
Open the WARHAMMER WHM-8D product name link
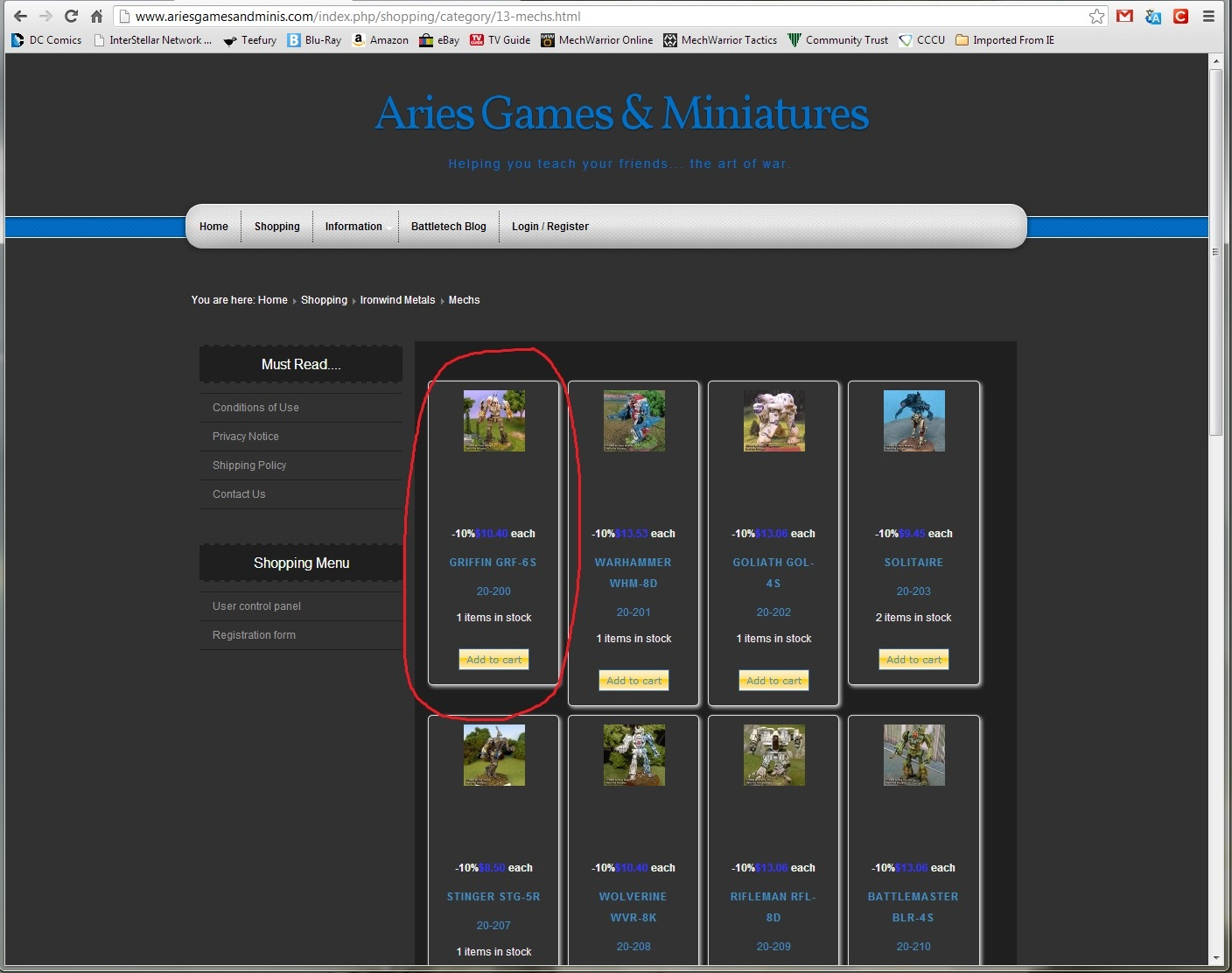tap(633, 573)
